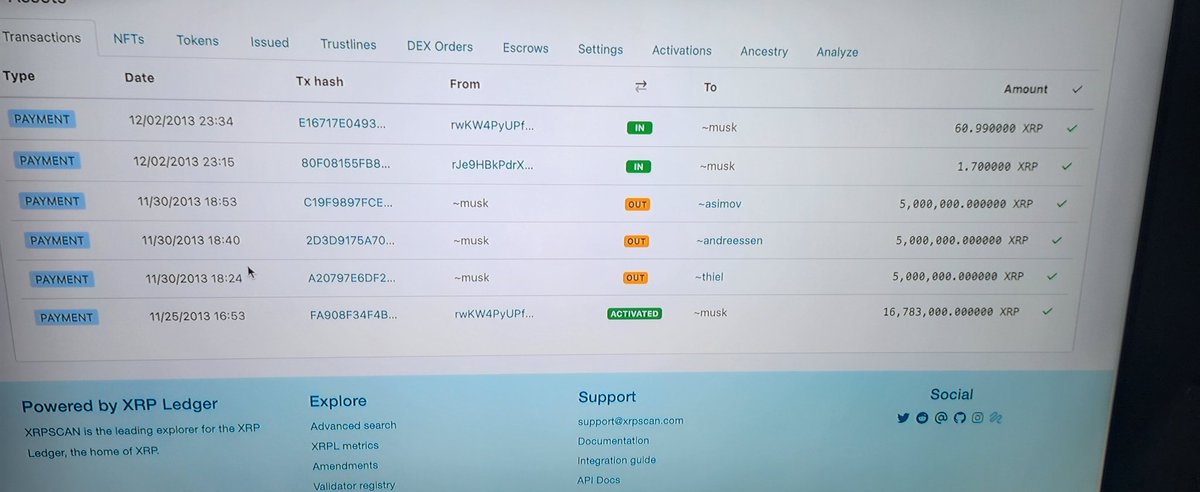Viewport: 1200px width, 492px height.
Task: Switch to the Escrows tab
Action: [x=526, y=47]
